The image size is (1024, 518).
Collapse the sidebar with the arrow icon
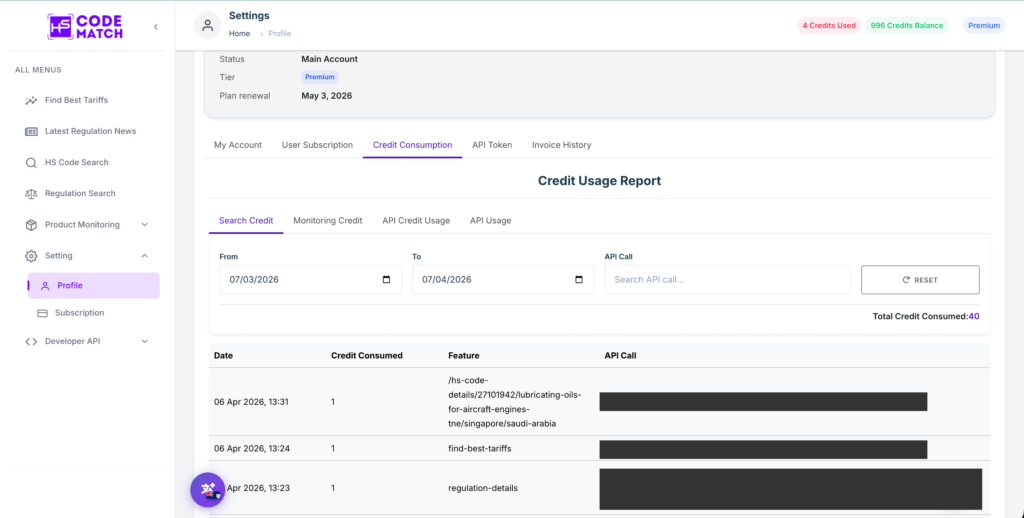[155, 27]
